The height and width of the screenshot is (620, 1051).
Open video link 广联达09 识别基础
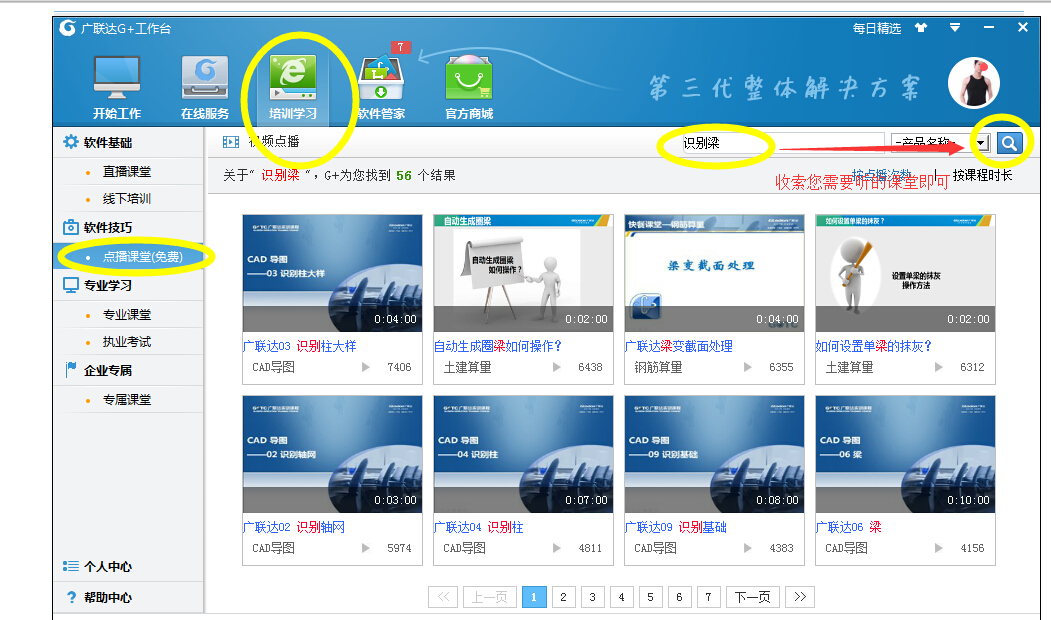point(676,527)
